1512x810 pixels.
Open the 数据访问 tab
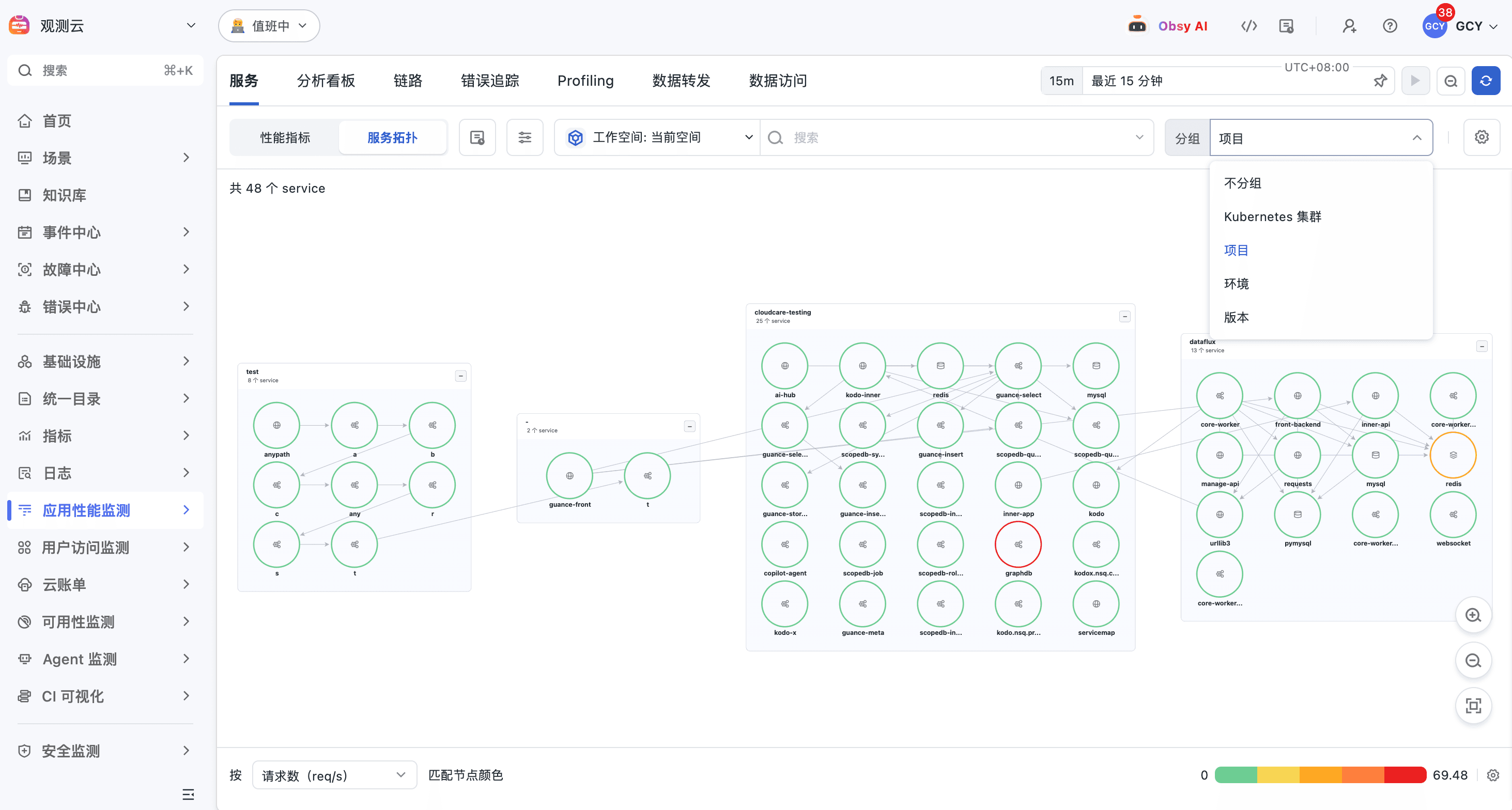778,81
